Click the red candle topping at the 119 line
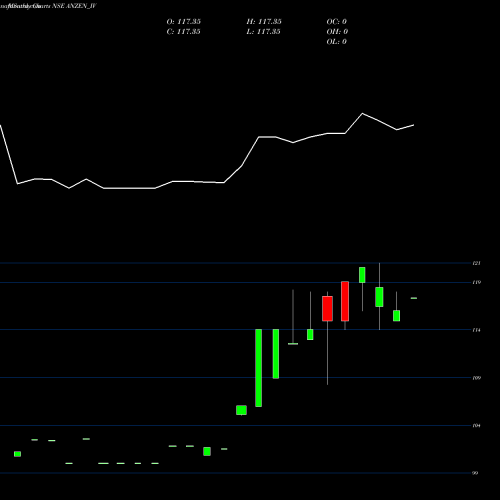 (x=345, y=301)
